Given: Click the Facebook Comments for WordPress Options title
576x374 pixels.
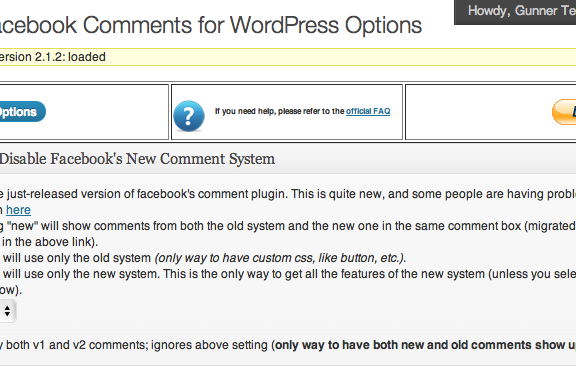Looking at the screenshot, I should pos(210,25).
